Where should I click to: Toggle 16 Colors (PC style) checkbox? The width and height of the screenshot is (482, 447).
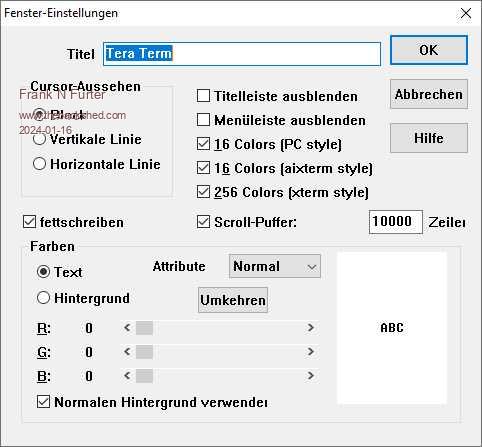click(x=203, y=144)
